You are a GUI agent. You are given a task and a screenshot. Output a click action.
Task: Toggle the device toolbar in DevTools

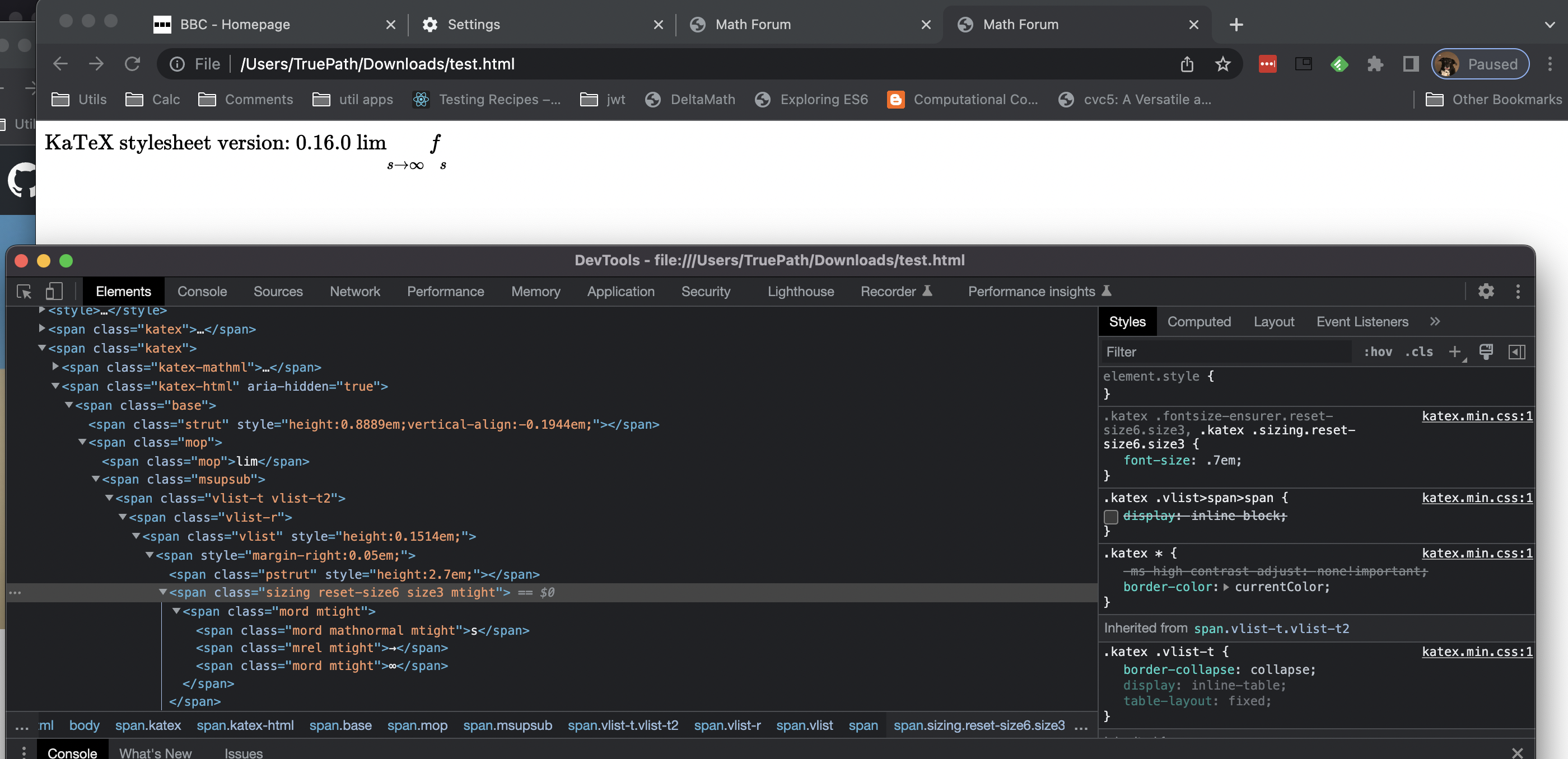(x=54, y=291)
